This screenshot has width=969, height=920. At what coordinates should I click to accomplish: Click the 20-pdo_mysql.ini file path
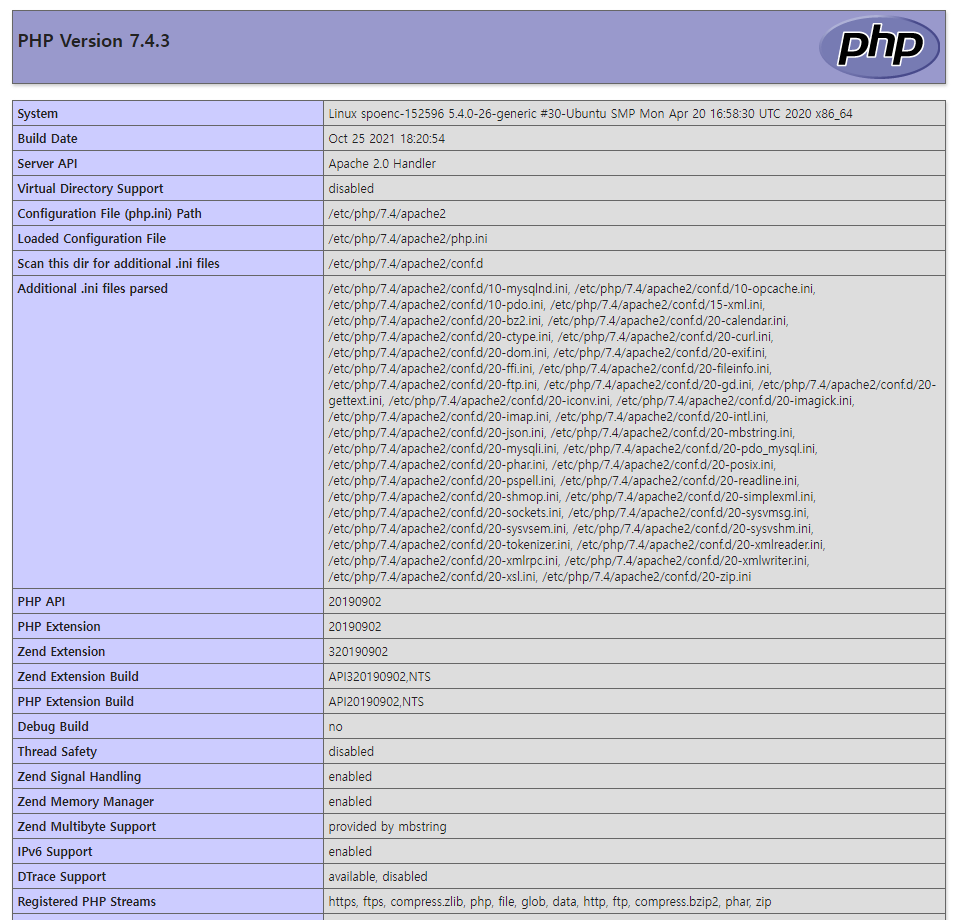point(690,449)
